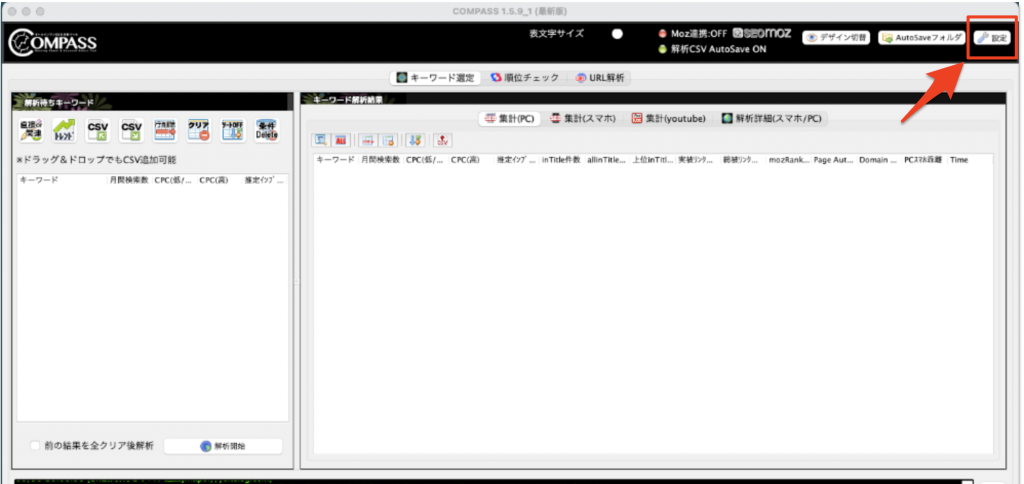Open the トレンド trend keyword icon

(64, 131)
